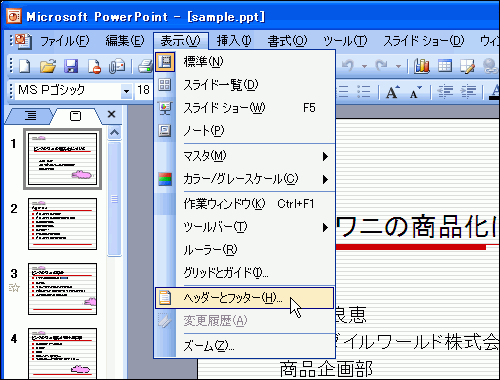The width and height of the screenshot is (500, 380).
Task: Click the Insert Table toolbar icon
Action: pos(445,65)
